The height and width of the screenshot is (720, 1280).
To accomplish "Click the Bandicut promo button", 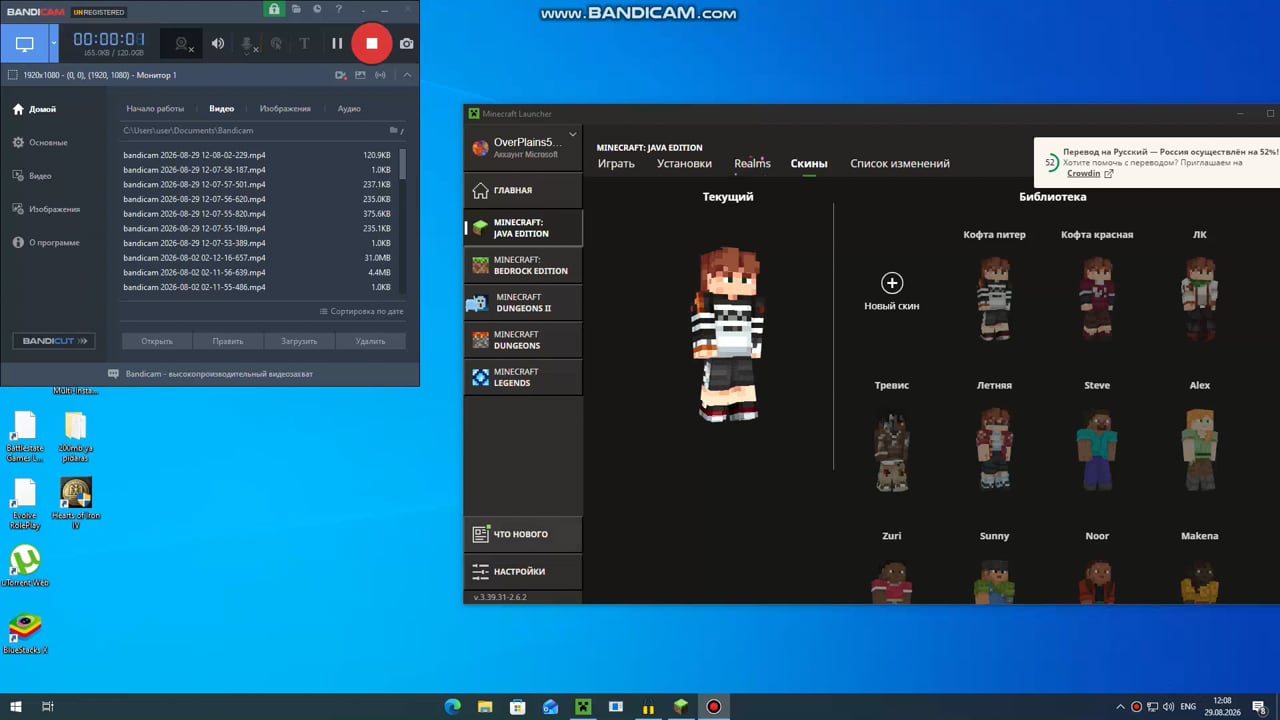I will click(x=53, y=341).
